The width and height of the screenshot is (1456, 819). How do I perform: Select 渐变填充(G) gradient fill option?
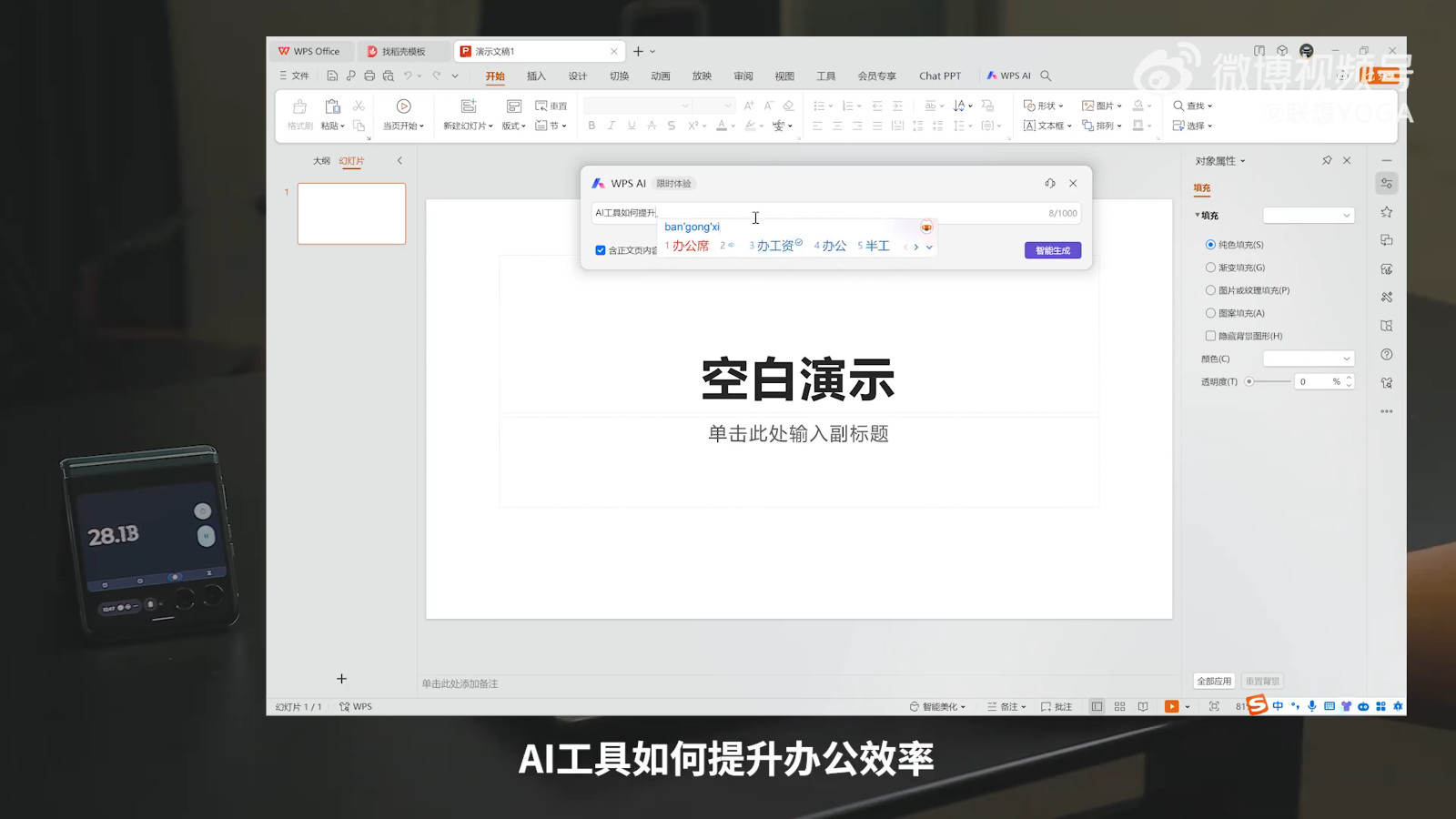tap(1210, 268)
